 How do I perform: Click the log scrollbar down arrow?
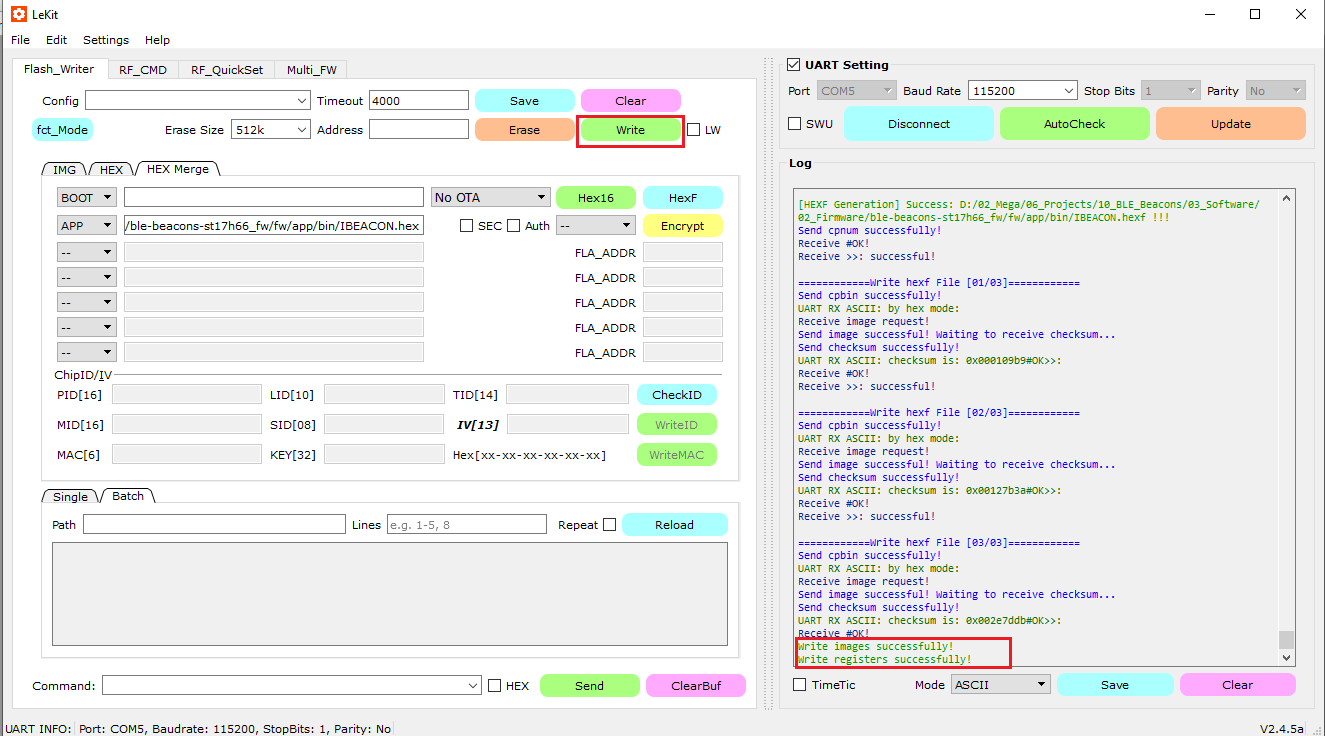(x=1287, y=657)
